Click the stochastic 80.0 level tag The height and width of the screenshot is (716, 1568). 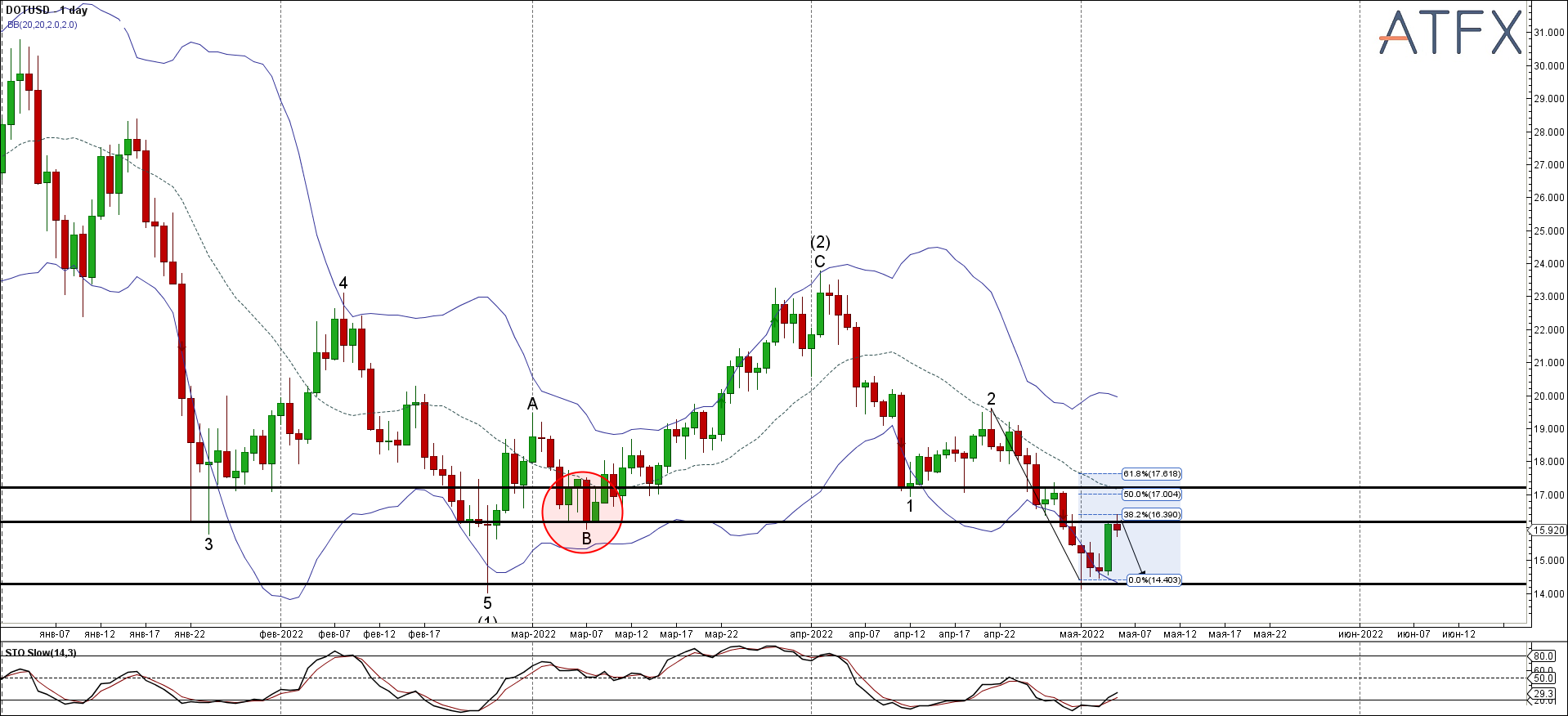pos(1543,656)
